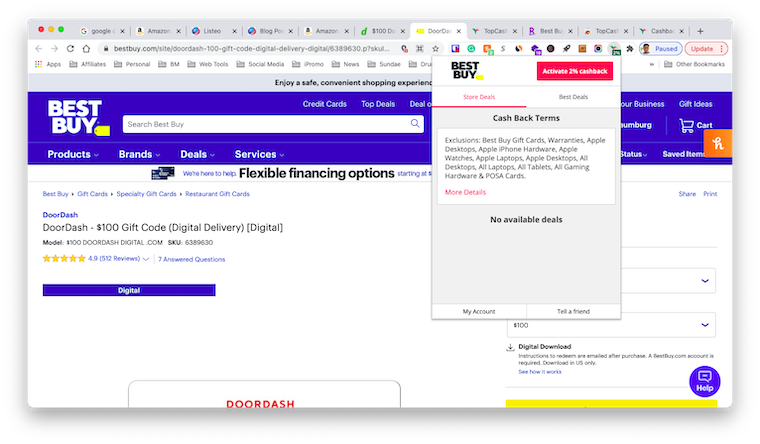Screen dimensions: 760x444
Task: Open See how it works link
Action: coord(539,372)
